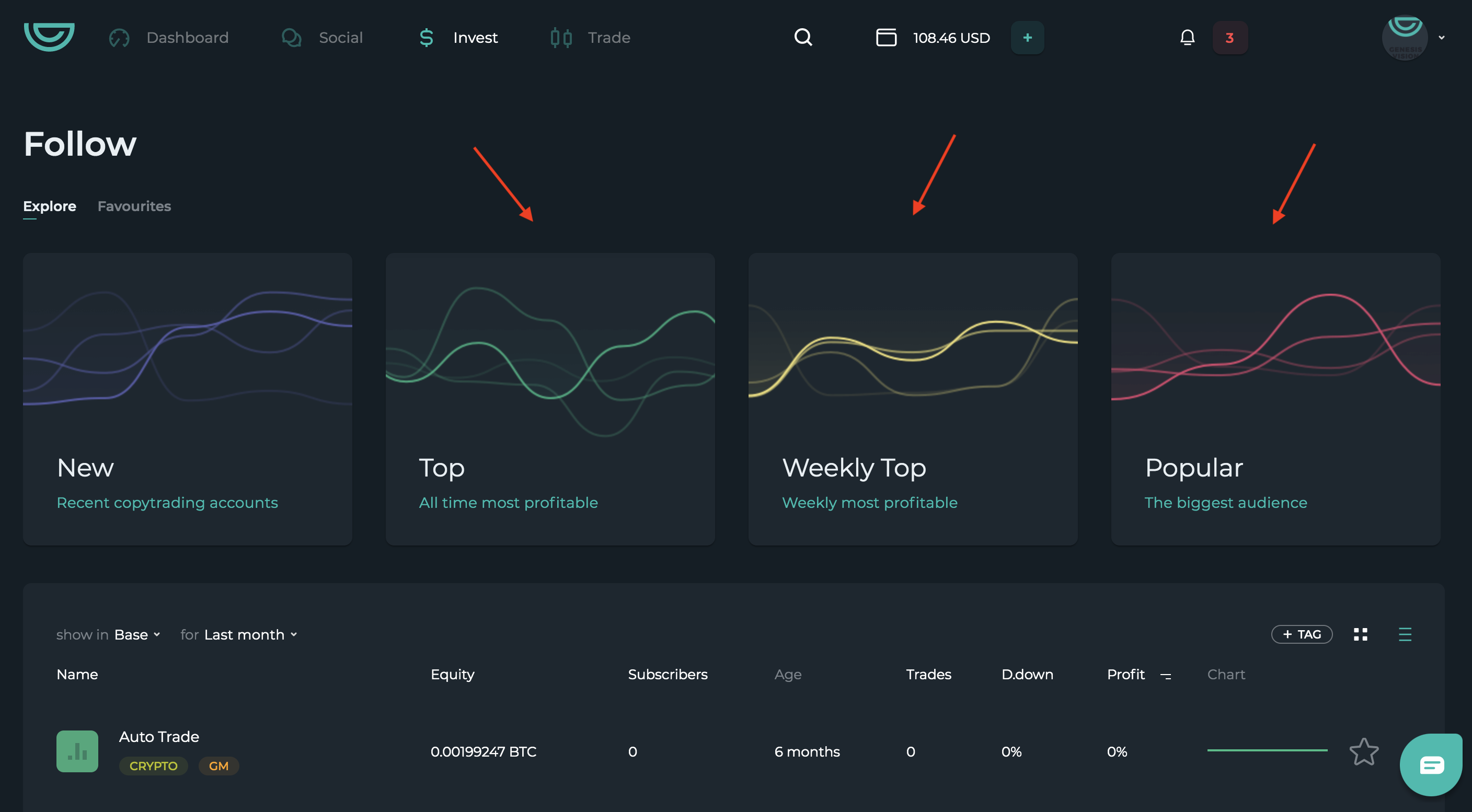Switch to the grid cards view icon
Screen dimensions: 1472x812
pyautogui.click(x=1360, y=634)
